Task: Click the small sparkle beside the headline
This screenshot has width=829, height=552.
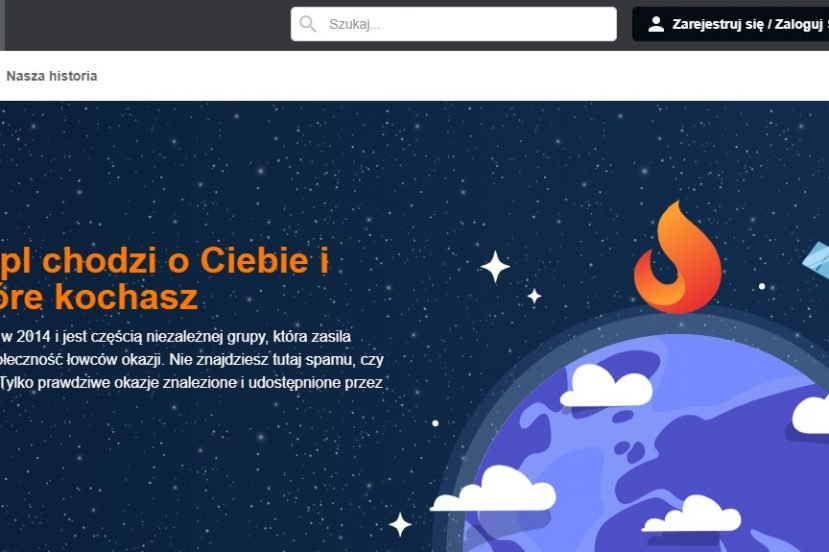Action: (x=535, y=297)
